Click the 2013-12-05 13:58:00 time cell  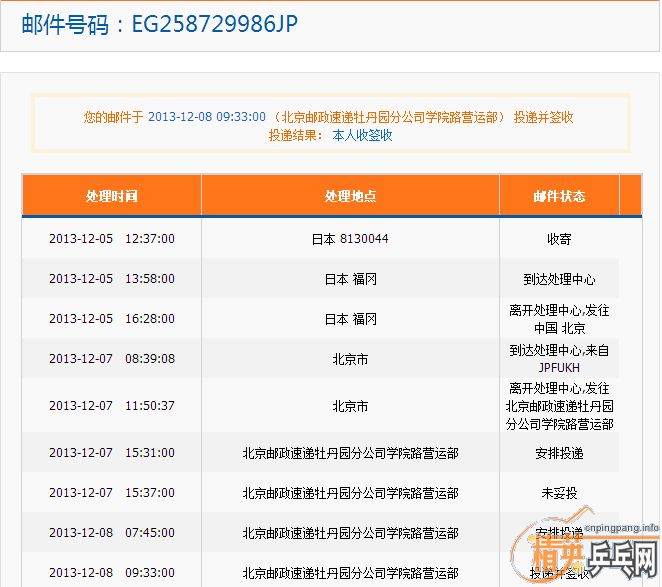[x=111, y=279]
